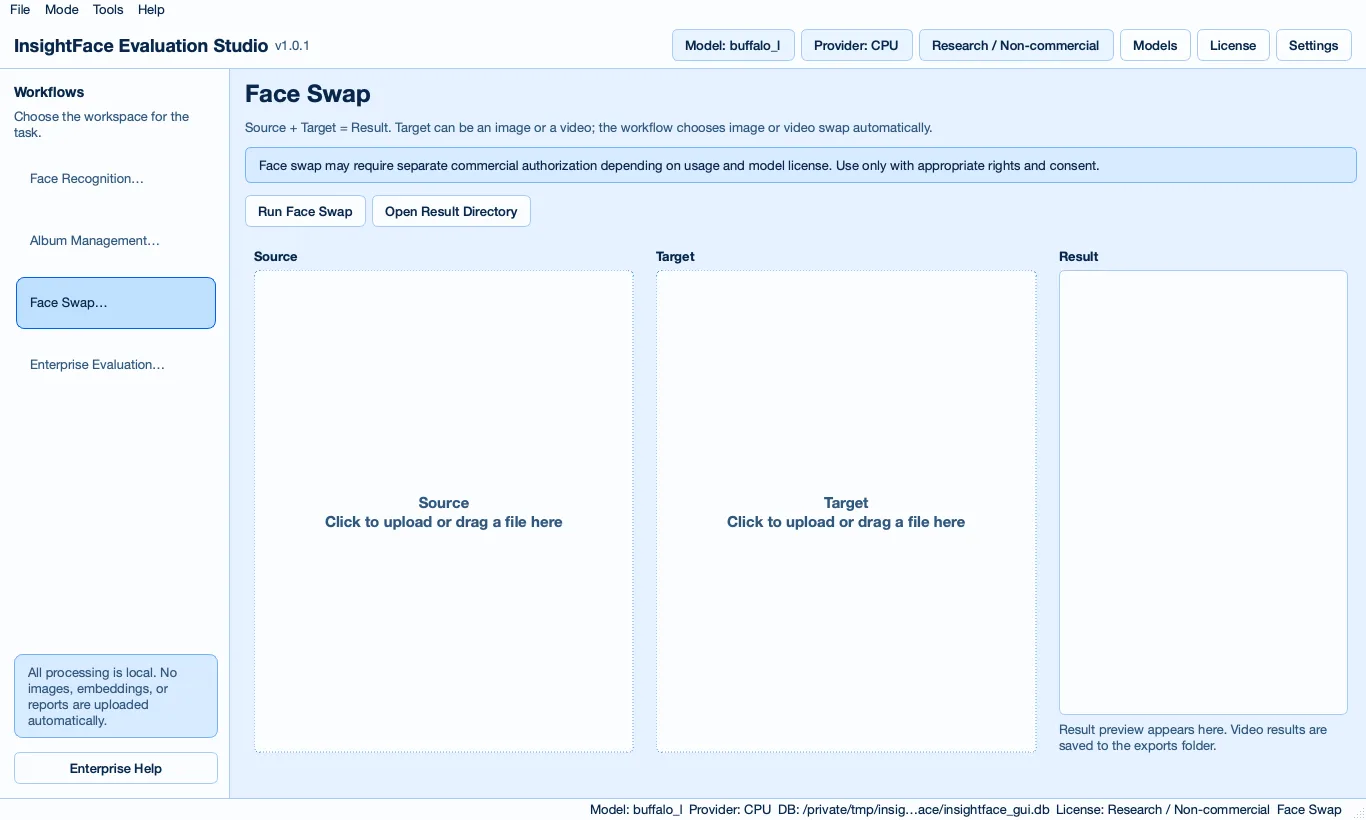Open Enterprise Help

click(116, 768)
